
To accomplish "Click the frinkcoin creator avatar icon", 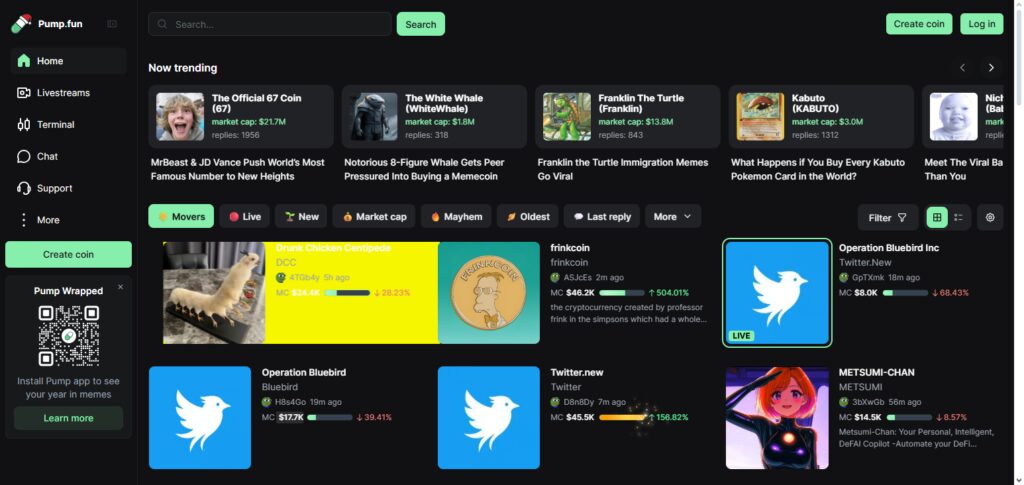I will coord(555,277).
